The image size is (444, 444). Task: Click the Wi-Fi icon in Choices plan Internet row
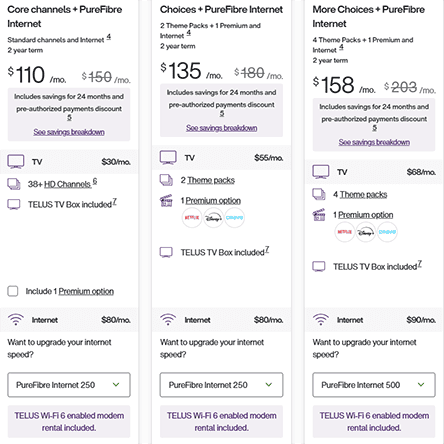pyautogui.click(x=168, y=319)
